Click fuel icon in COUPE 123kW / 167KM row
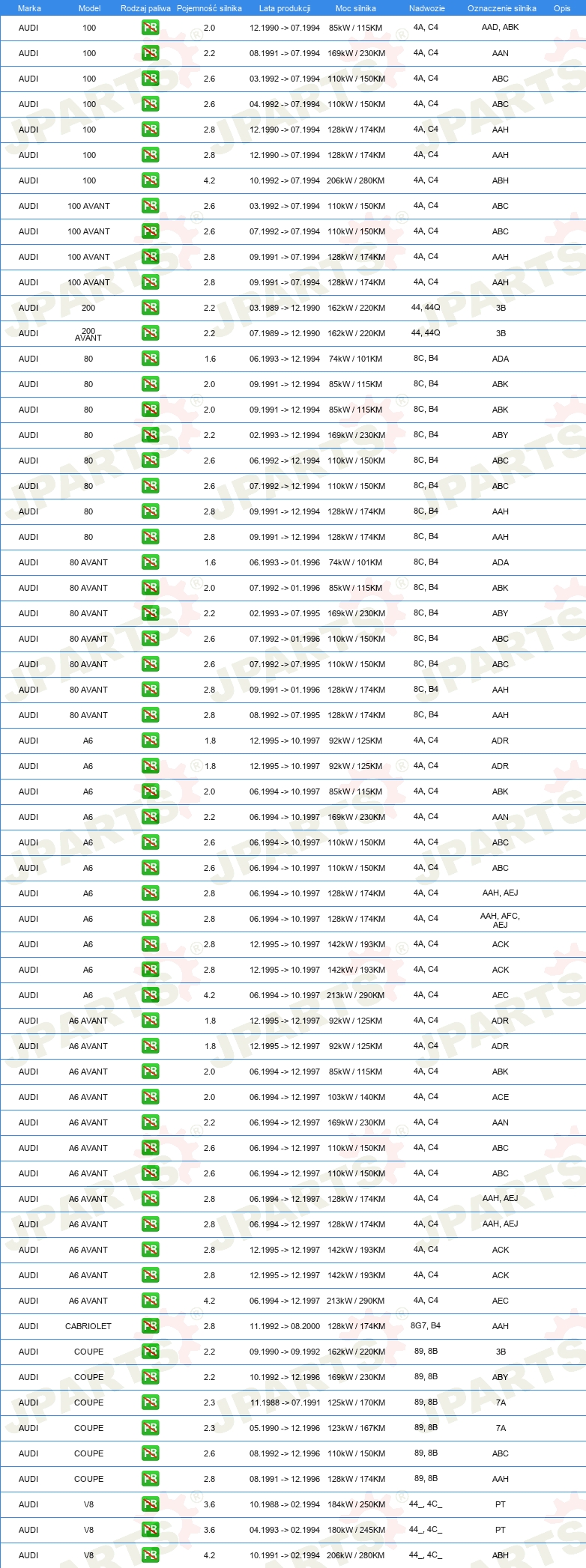The image size is (586, 1568). tap(150, 1428)
